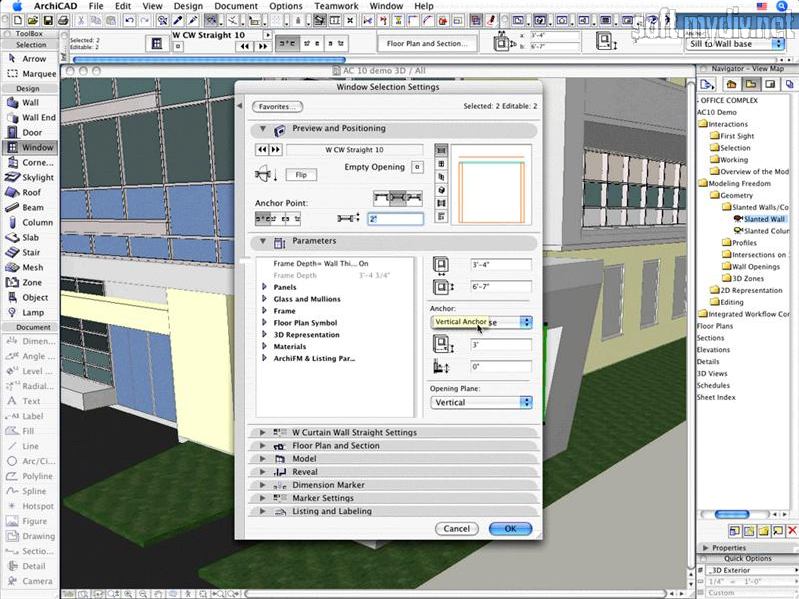This screenshot has width=799, height=599.
Task: Open the File menu
Action: pyautogui.click(x=96, y=6)
